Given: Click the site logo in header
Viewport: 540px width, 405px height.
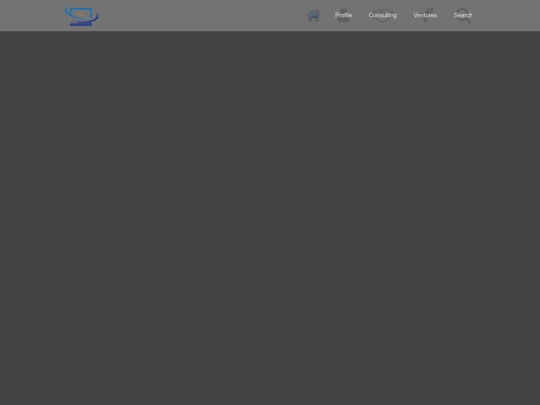Looking at the screenshot, I should (82, 16).
